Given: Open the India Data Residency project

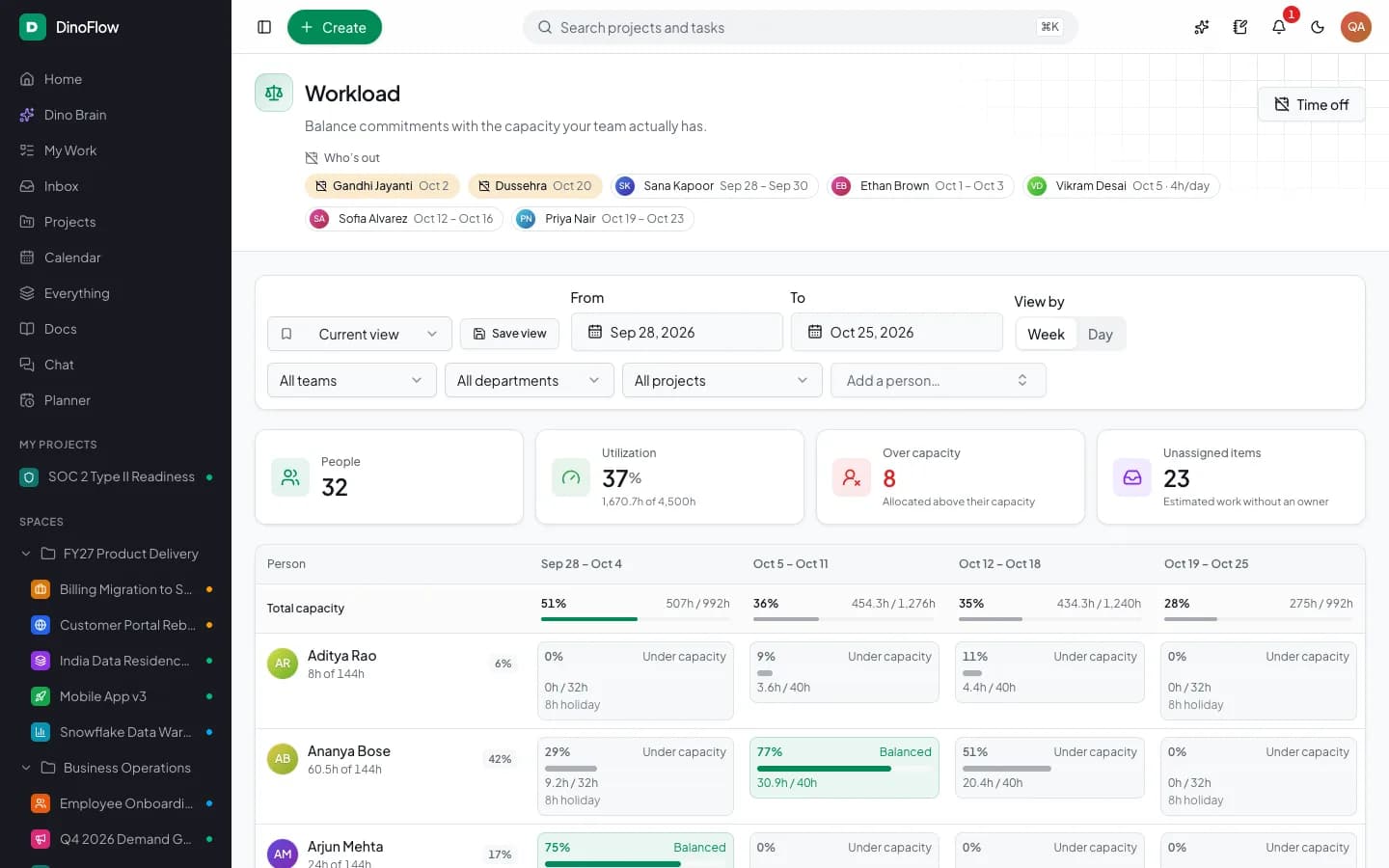Looking at the screenshot, I should (116, 661).
